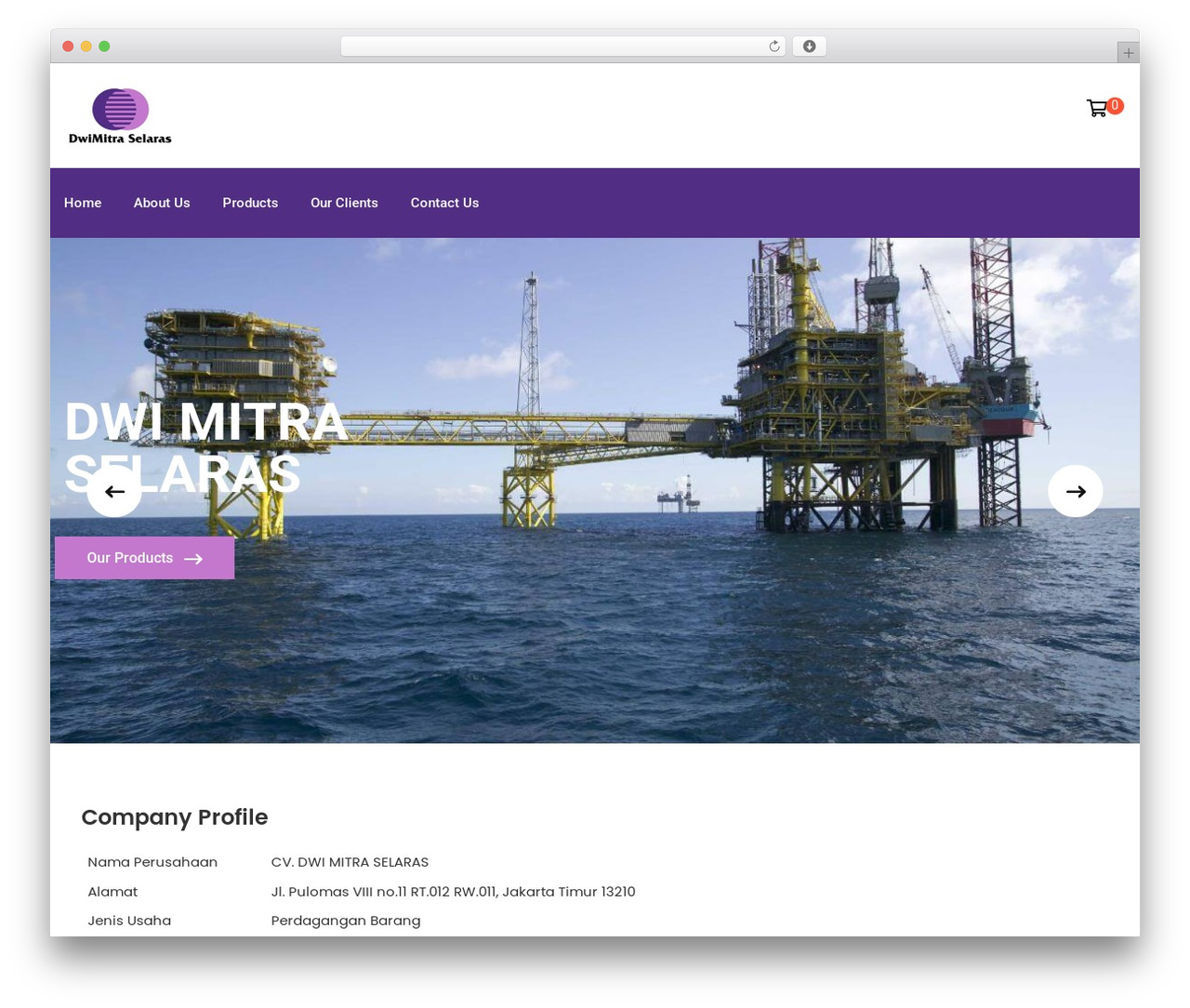Advance to next slide arrow
Viewport: 1190px width, 1008px height.
click(1076, 491)
